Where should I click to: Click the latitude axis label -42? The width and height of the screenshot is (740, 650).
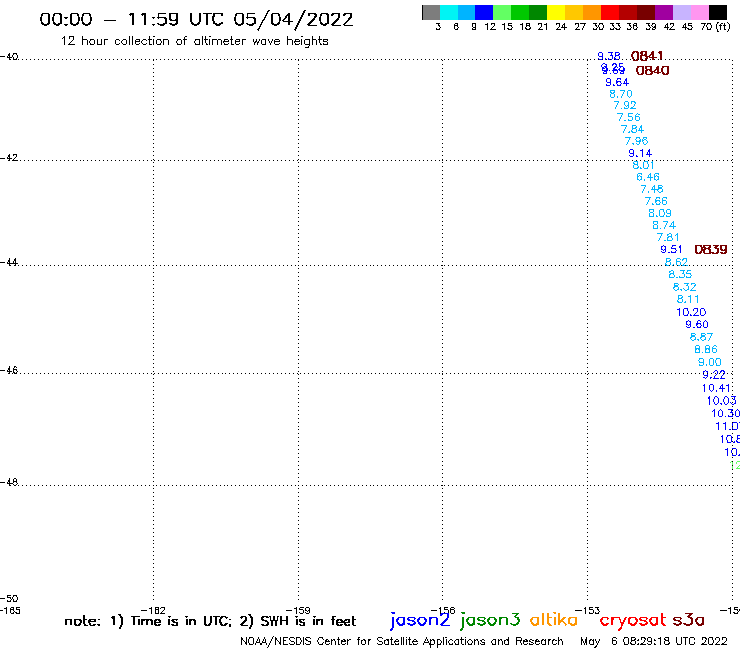(9, 157)
